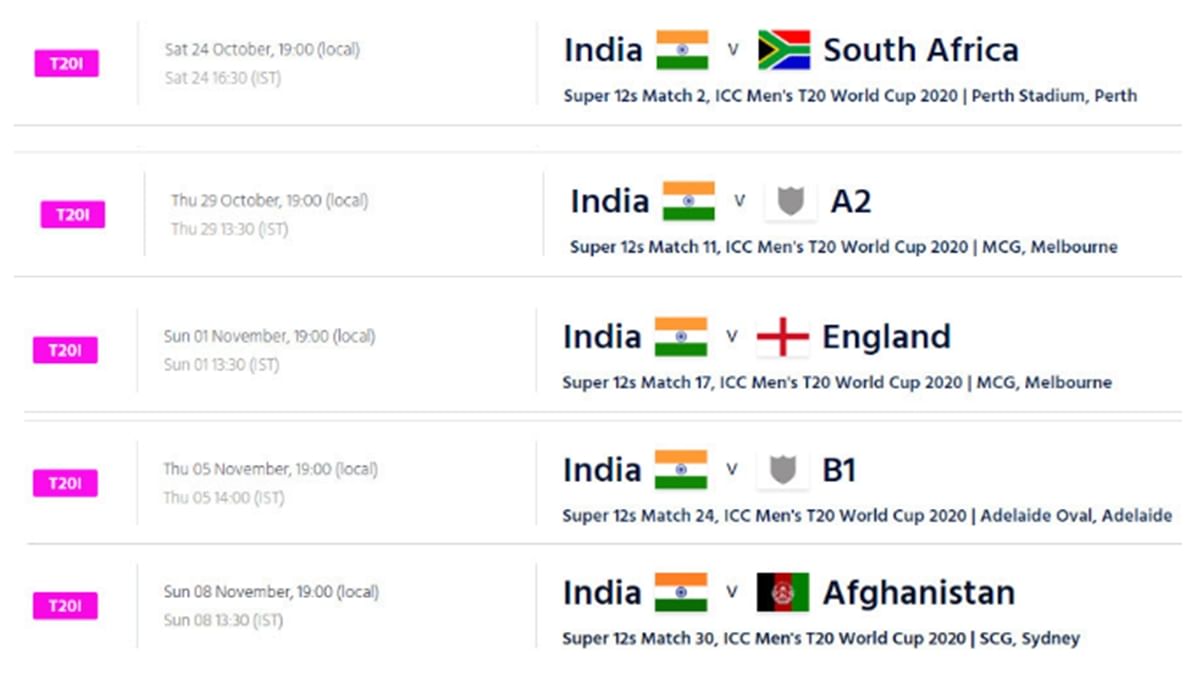1200x698 pixels.
Task: Click the England flag icon
Action: 782,337
